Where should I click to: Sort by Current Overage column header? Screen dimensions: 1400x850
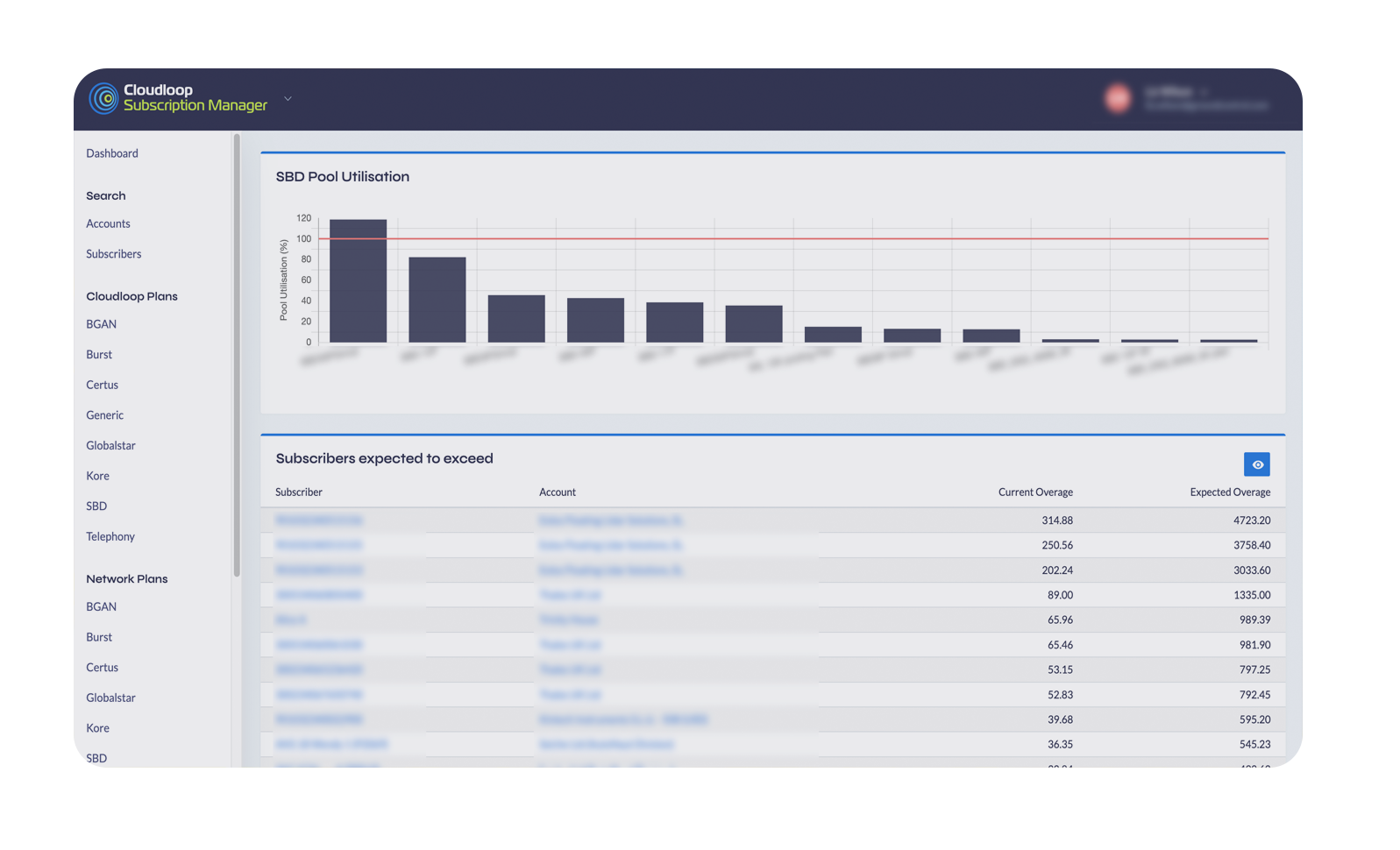pos(1035,492)
